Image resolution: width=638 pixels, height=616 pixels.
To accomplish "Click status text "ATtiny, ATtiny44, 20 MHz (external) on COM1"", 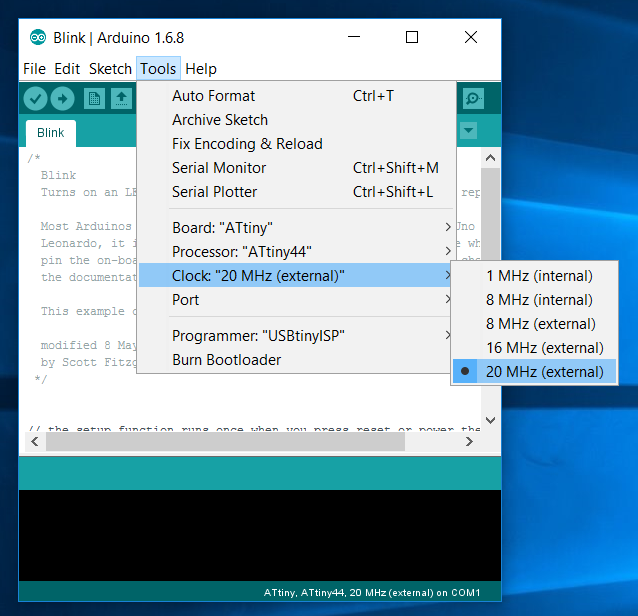I will [x=372, y=593].
